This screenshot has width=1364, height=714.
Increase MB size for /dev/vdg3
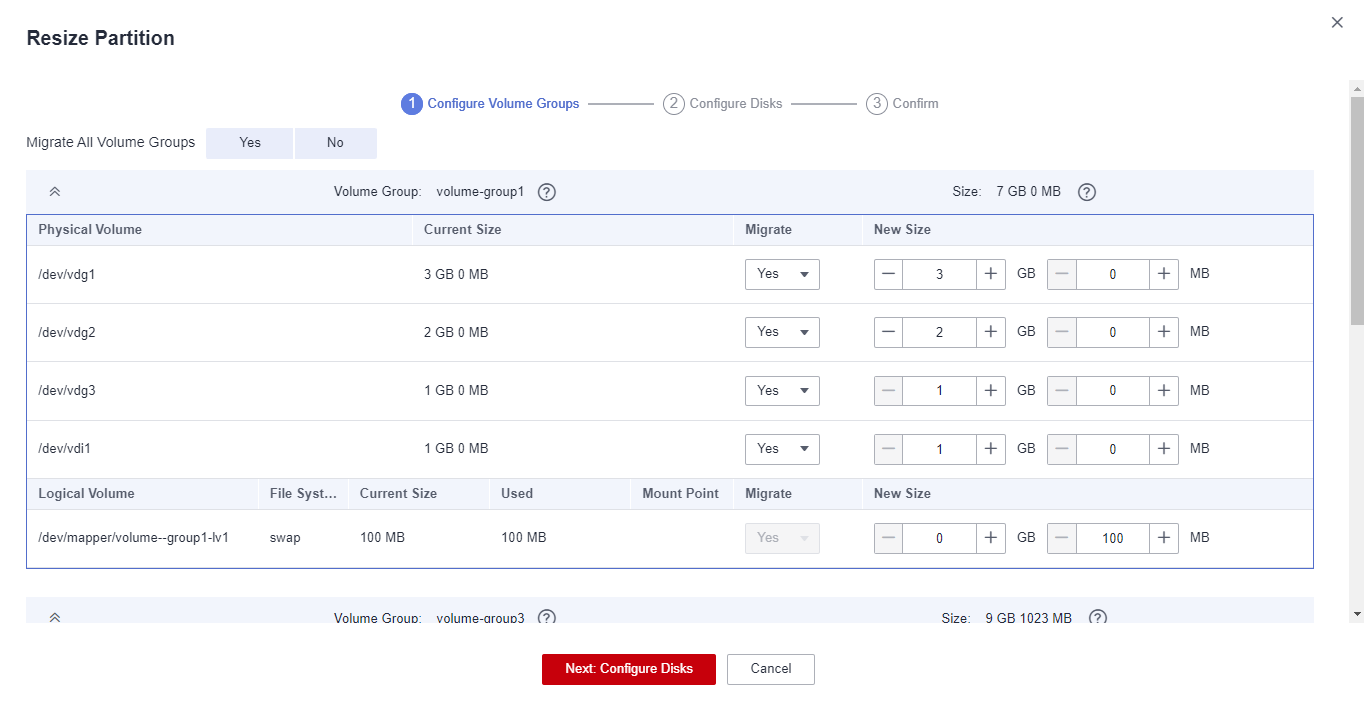click(x=1164, y=390)
